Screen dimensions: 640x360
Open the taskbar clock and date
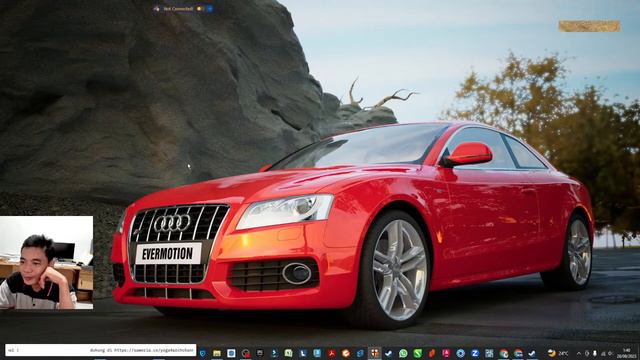pos(627,353)
